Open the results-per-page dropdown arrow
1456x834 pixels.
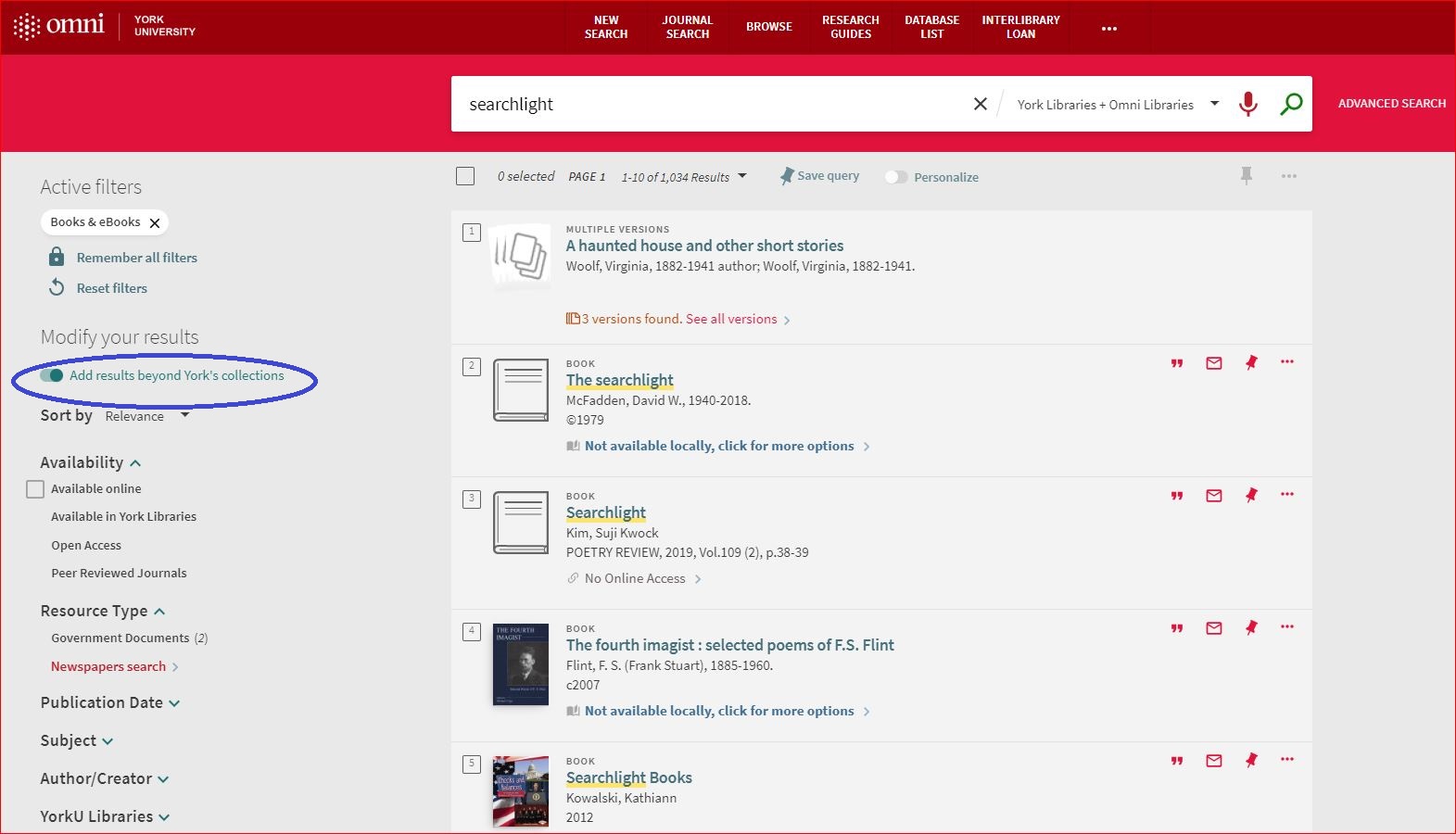742,176
